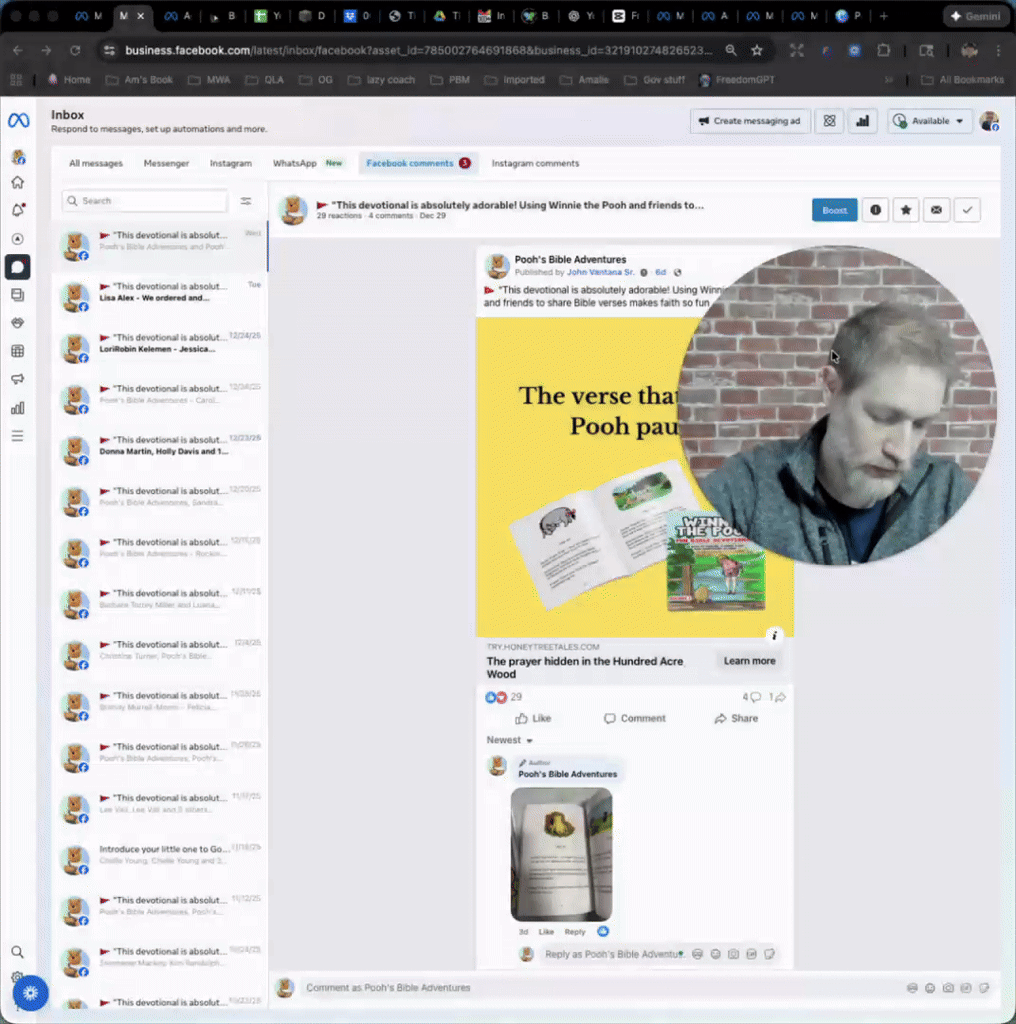This screenshot has width=1016, height=1024.
Task: Open the book page photo in the comment
Action: pos(562,854)
